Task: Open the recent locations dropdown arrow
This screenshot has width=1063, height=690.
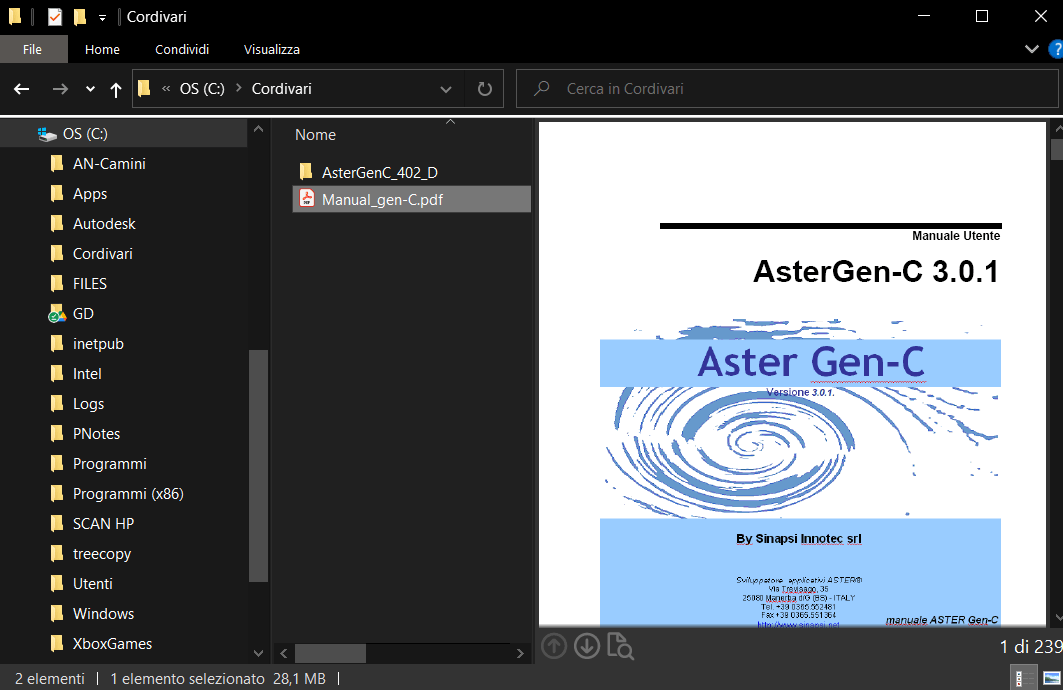Action: (90, 89)
